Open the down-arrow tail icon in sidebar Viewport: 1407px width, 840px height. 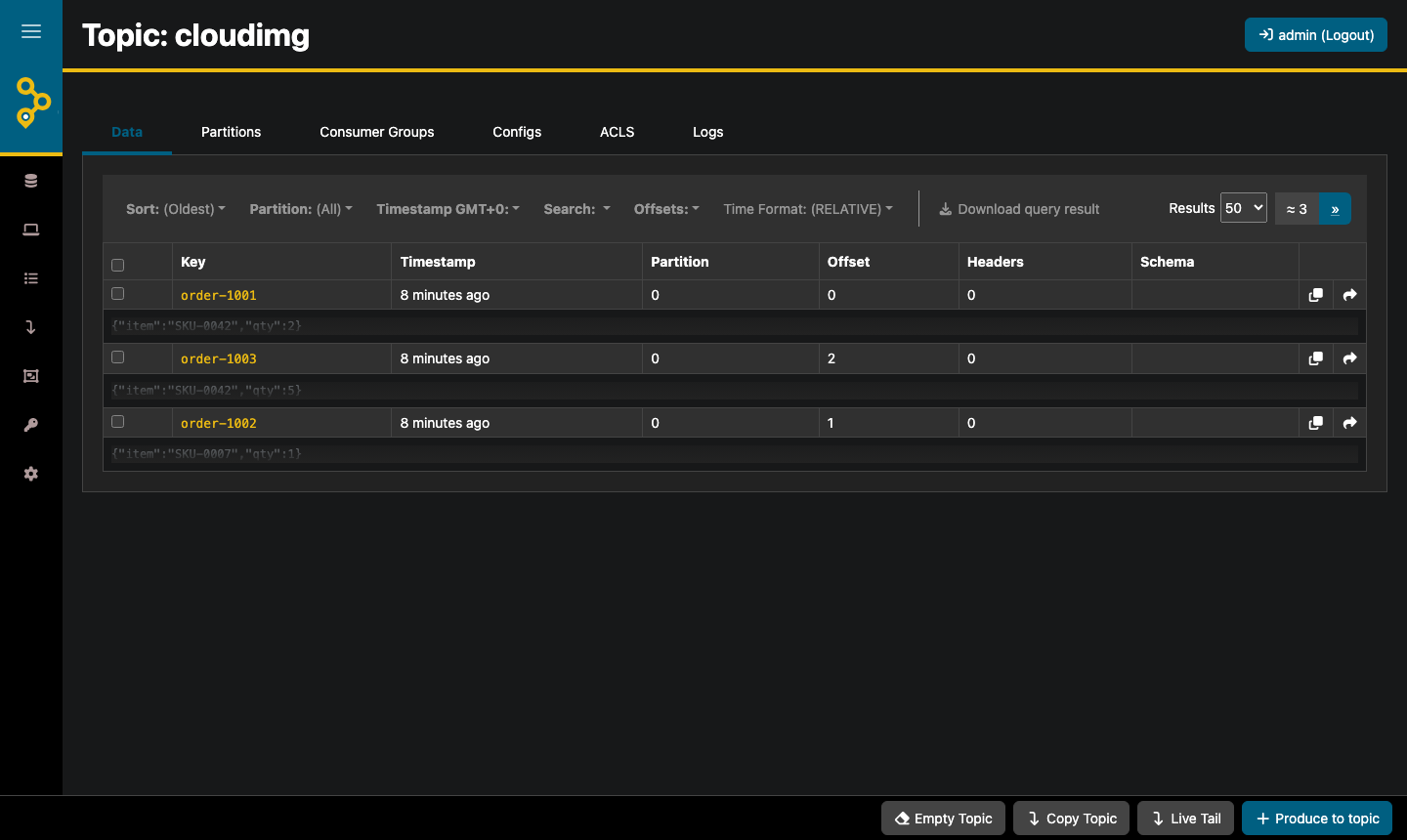(x=31, y=327)
